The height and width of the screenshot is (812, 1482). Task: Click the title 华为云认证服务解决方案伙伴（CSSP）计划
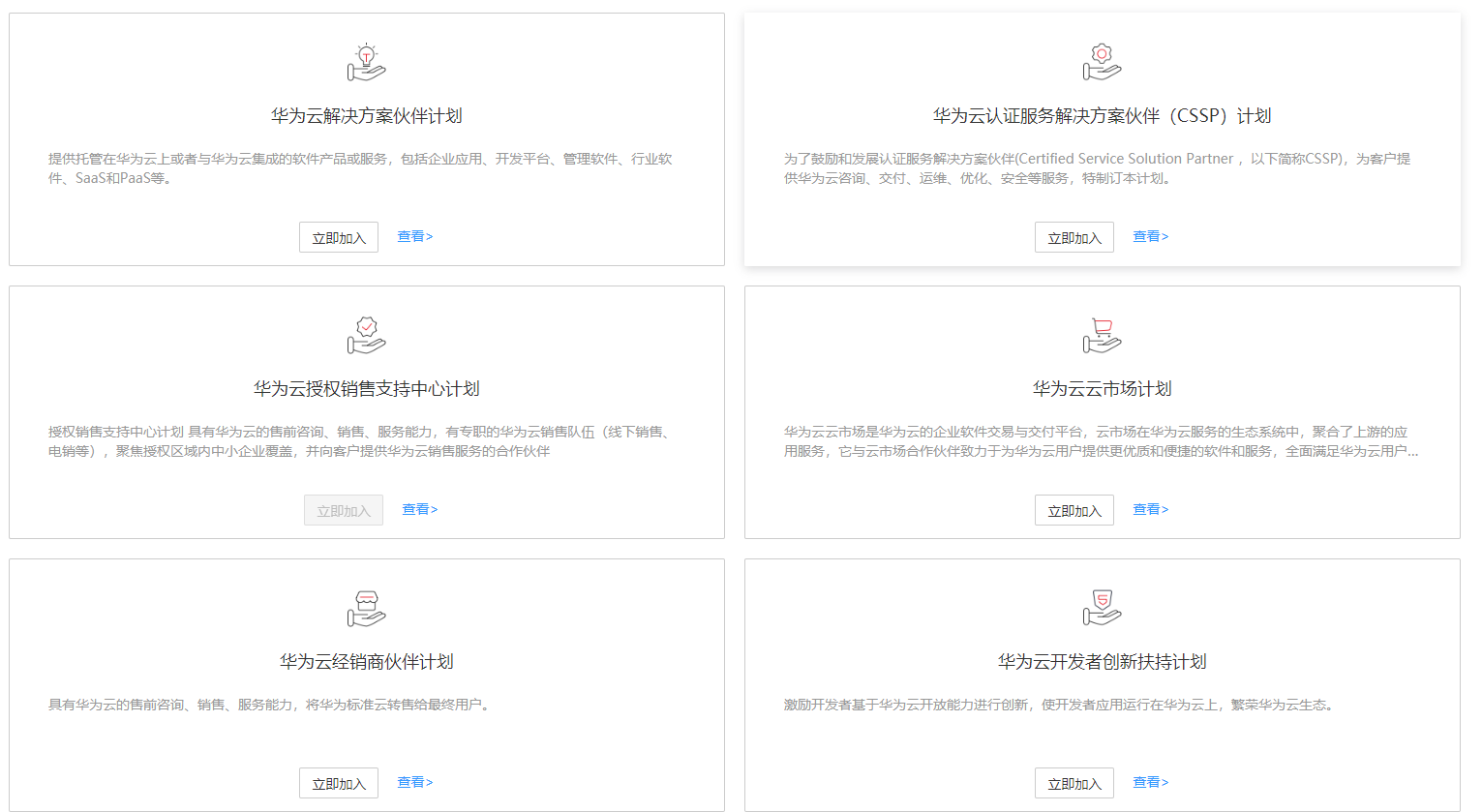[1103, 116]
